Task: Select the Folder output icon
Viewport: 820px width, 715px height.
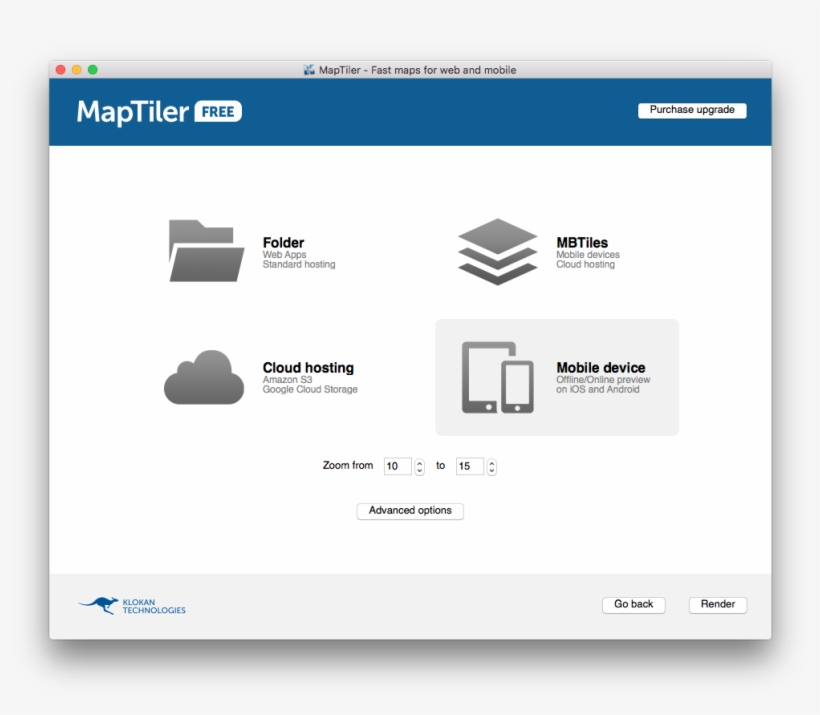Action: [x=206, y=251]
